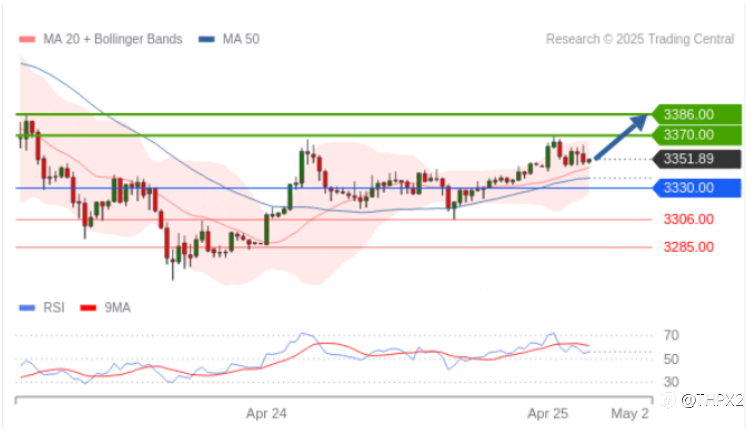The width and height of the screenshot is (753, 430).
Task: Select the MA 50 legend label
Action: click(x=241, y=39)
